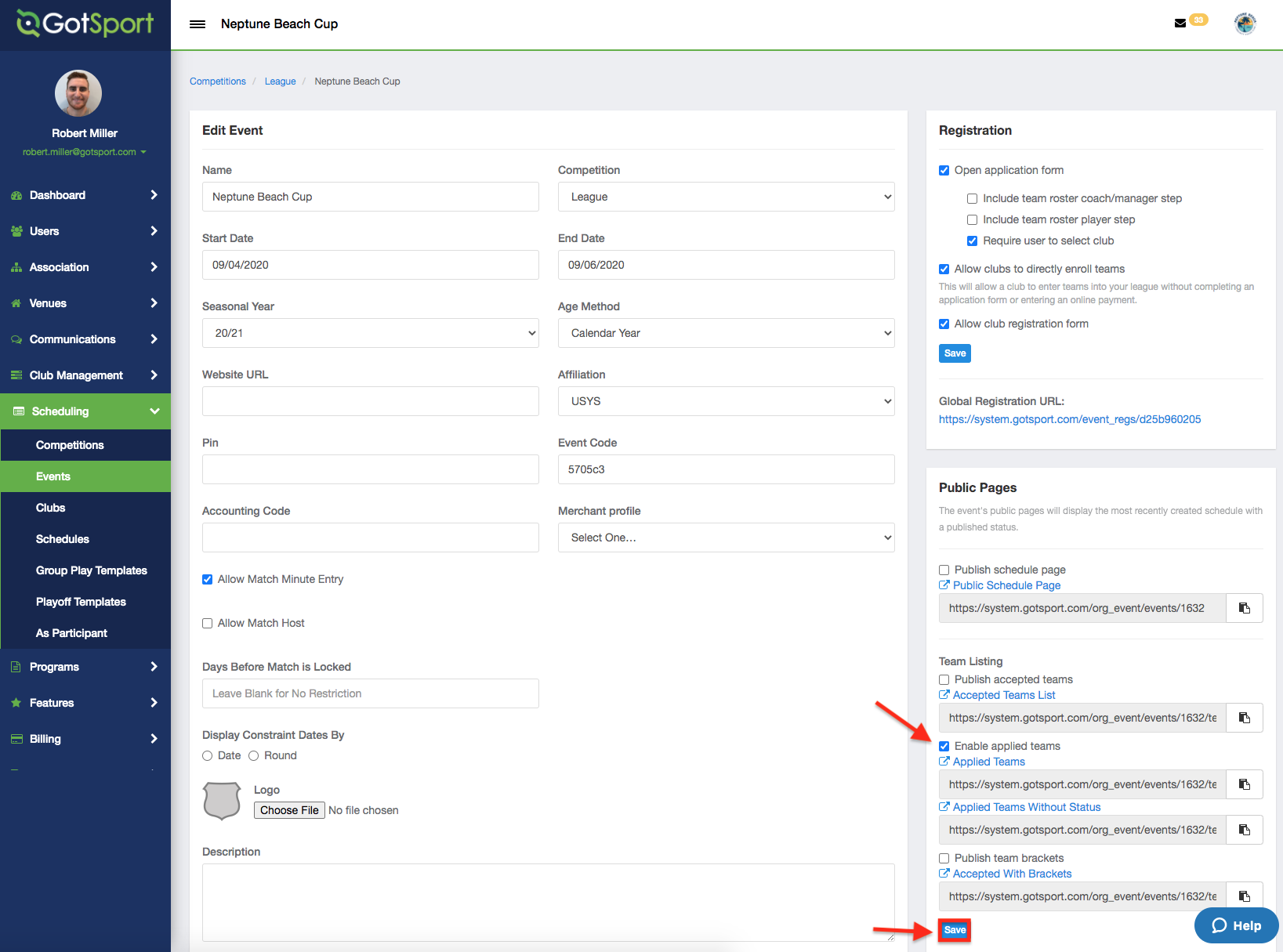The height and width of the screenshot is (952, 1283).
Task: Open the Affiliation dropdown showing USYS
Action: (726, 401)
